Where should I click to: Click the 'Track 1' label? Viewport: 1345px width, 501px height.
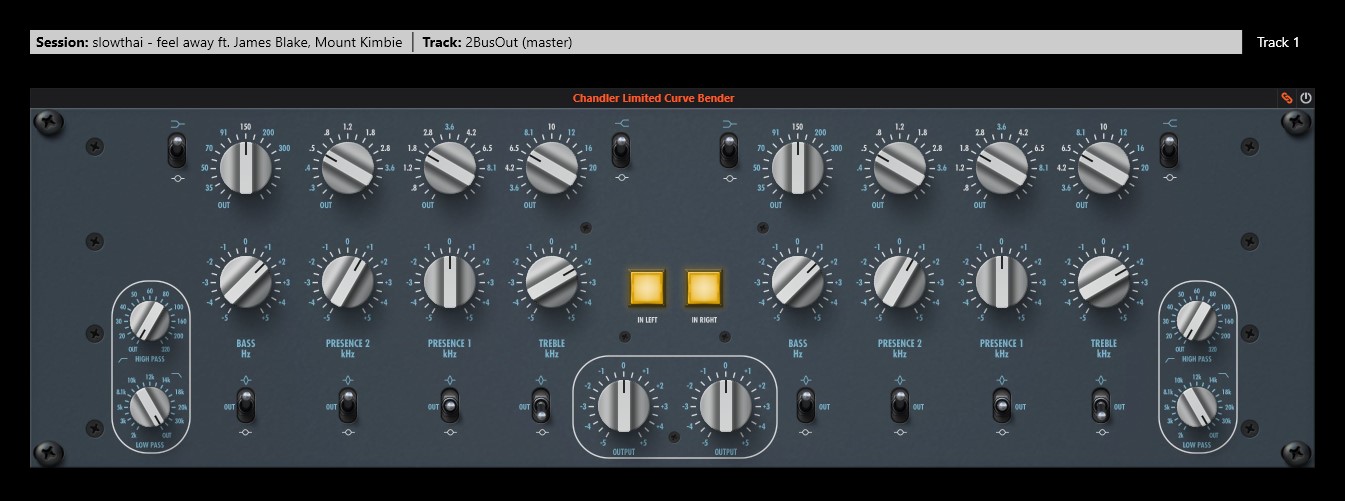pyautogui.click(x=1278, y=42)
